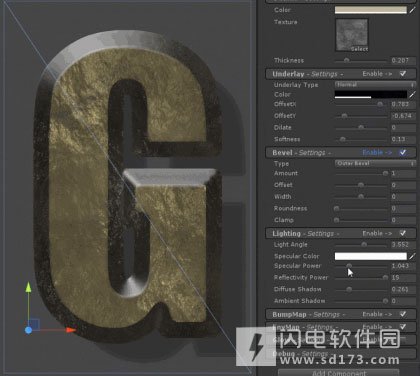This screenshot has height=376, width=420.
Task: Click the green Y-axis gizmo arrow
Action: 29,287
